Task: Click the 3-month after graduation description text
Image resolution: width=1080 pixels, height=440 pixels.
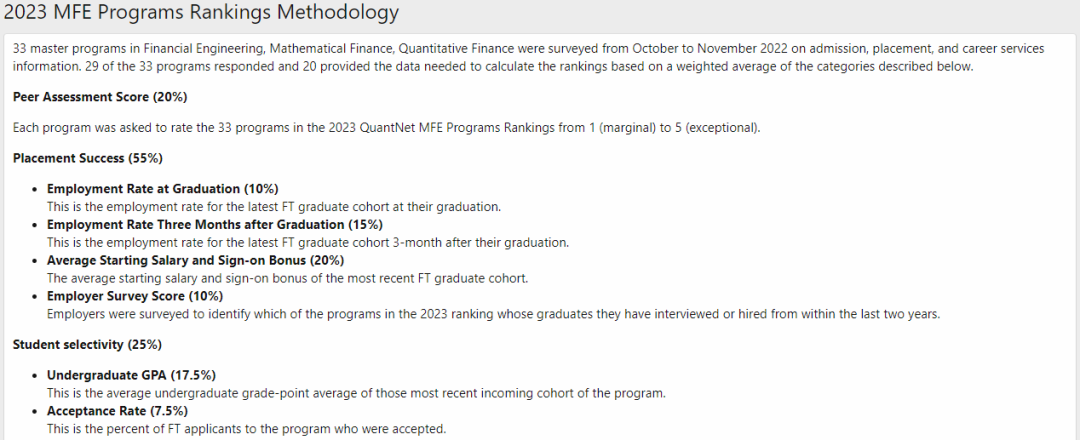Action: point(308,242)
